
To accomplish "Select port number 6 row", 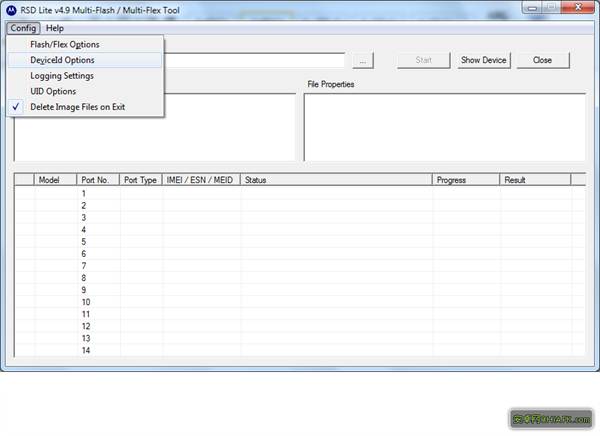I will [x=300, y=254].
